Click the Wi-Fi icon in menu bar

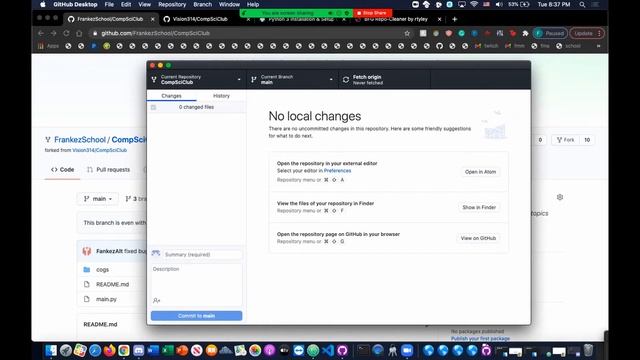tap(474, 4)
